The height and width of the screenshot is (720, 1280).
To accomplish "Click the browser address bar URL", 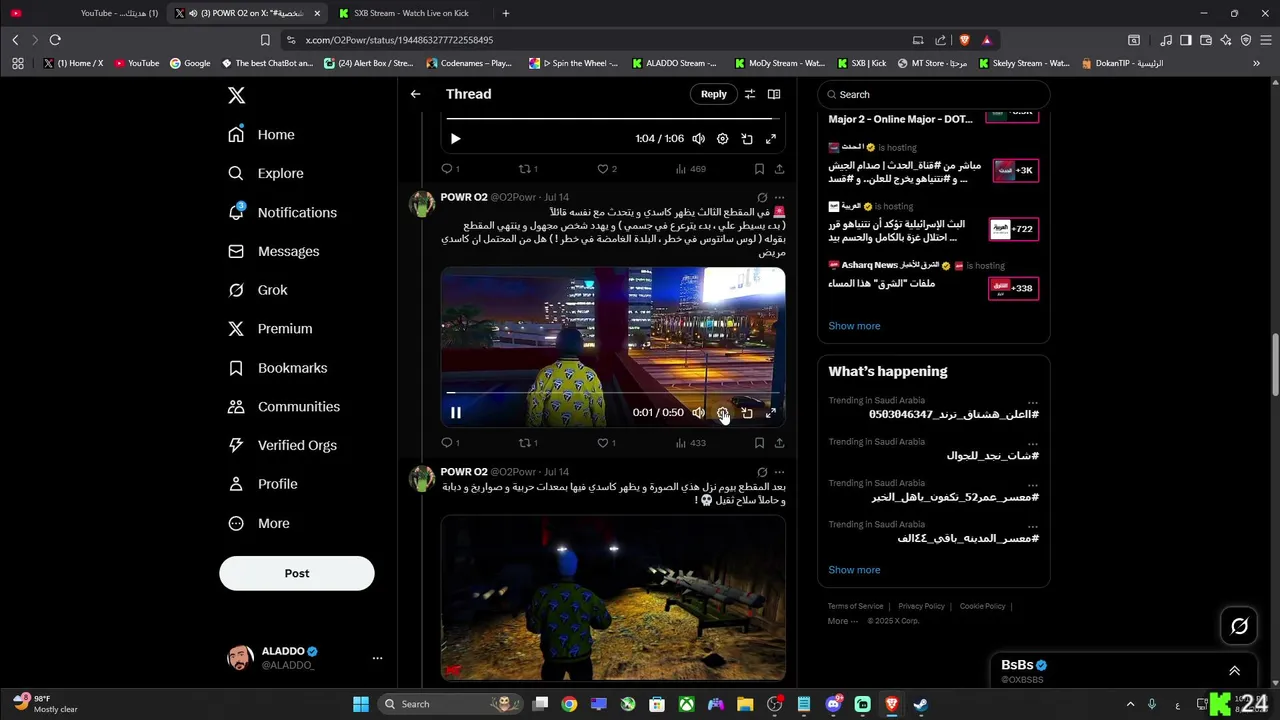I will (398, 40).
